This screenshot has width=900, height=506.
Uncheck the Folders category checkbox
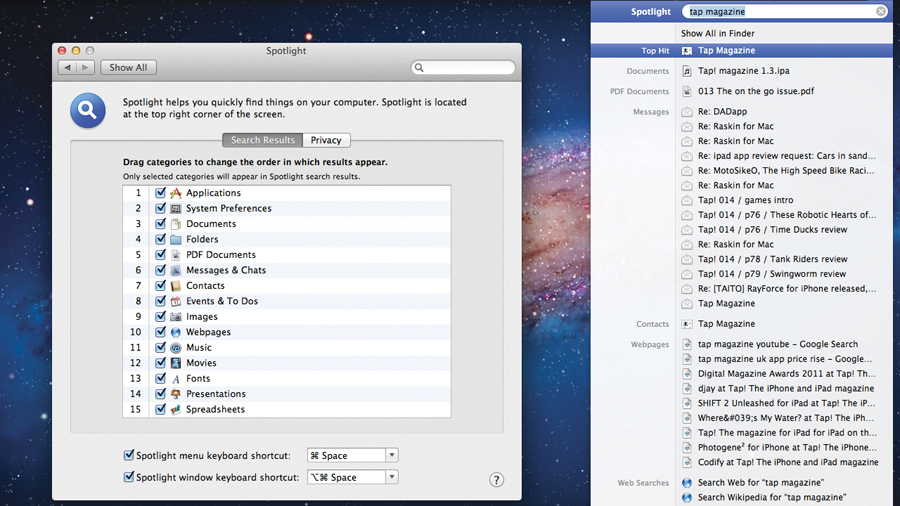pyautogui.click(x=160, y=239)
